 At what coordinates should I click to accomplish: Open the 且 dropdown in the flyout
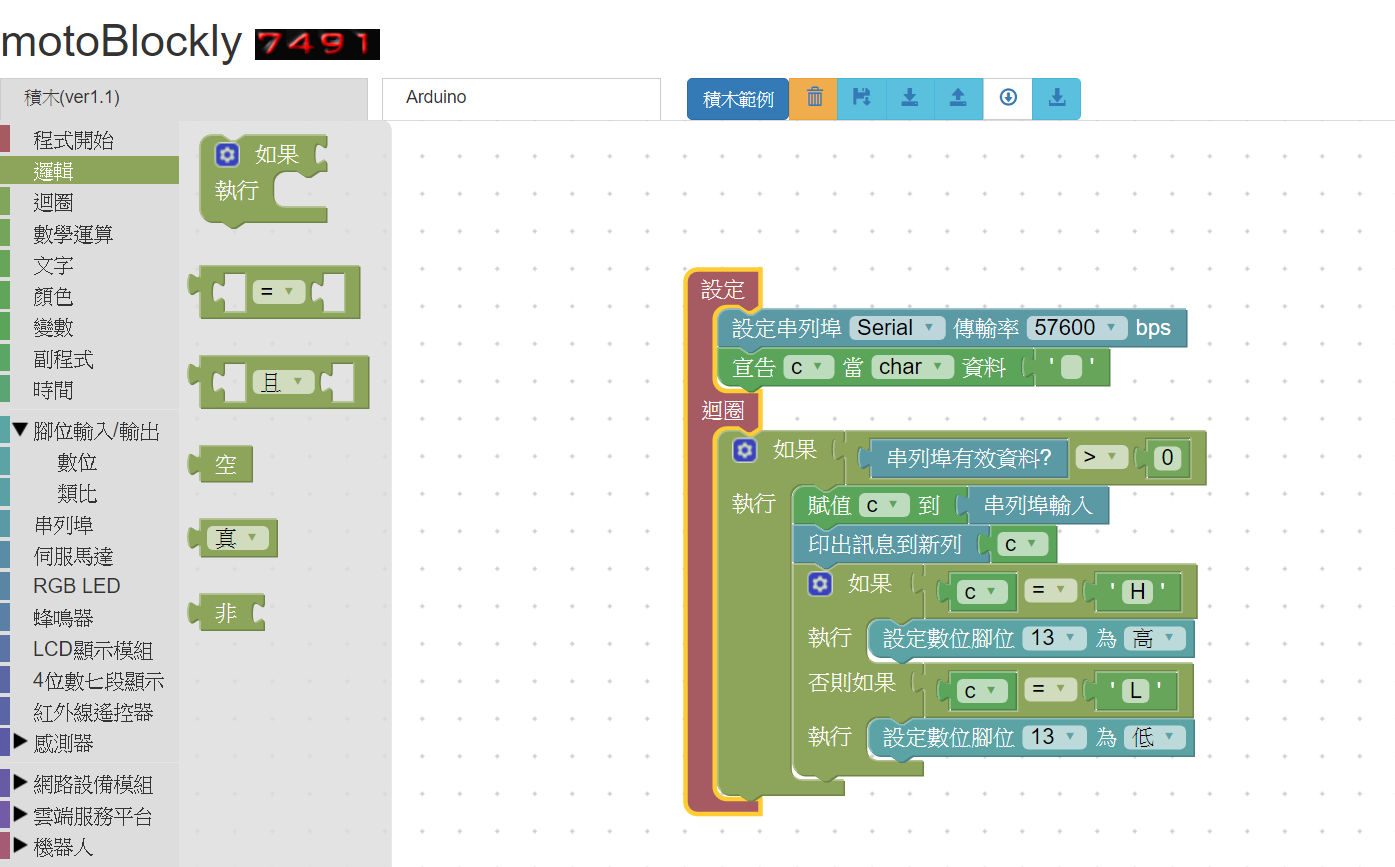pyautogui.click(x=283, y=382)
